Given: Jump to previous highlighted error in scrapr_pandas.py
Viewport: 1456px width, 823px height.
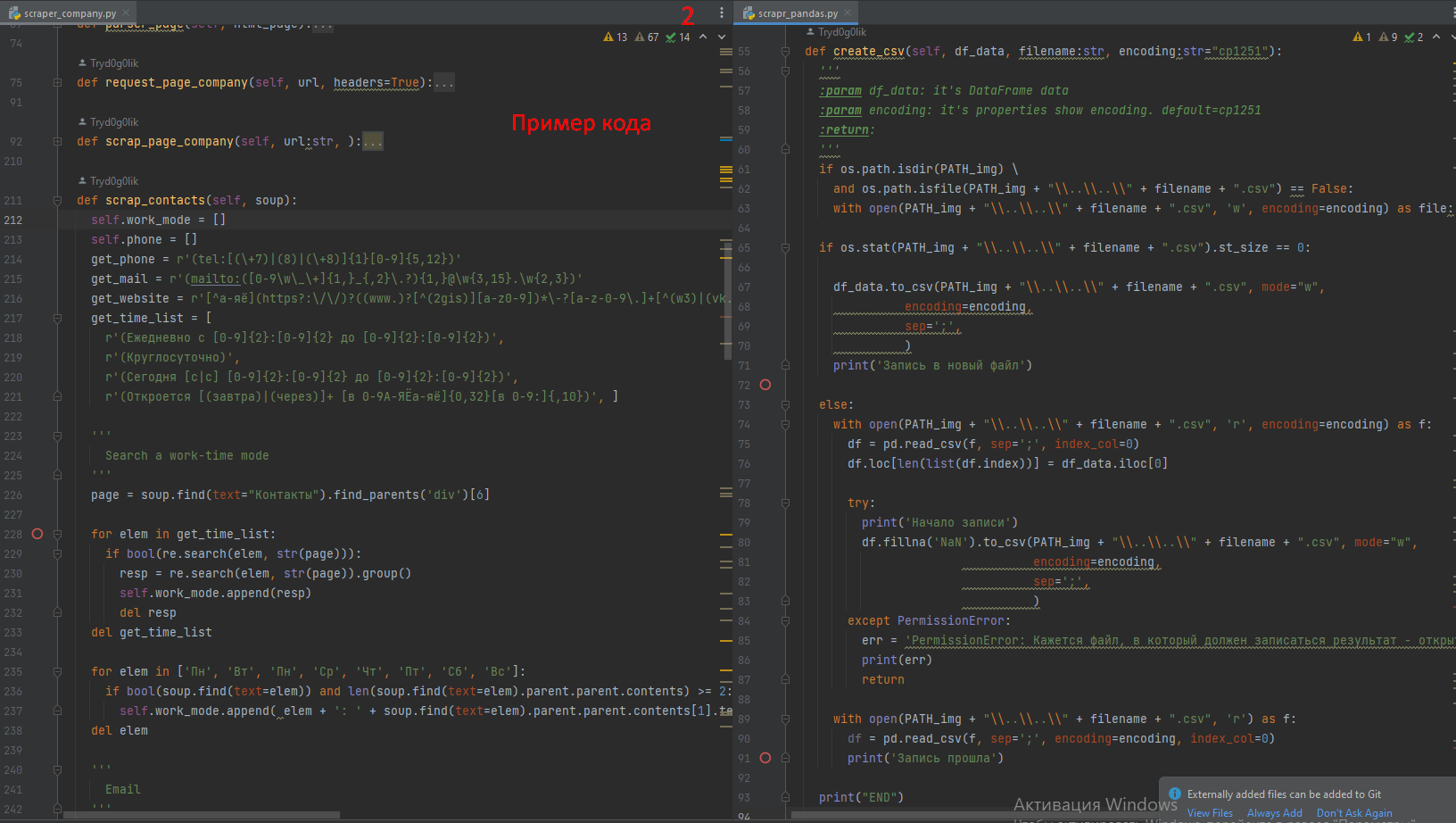Looking at the screenshot, I should [1436, 37].
